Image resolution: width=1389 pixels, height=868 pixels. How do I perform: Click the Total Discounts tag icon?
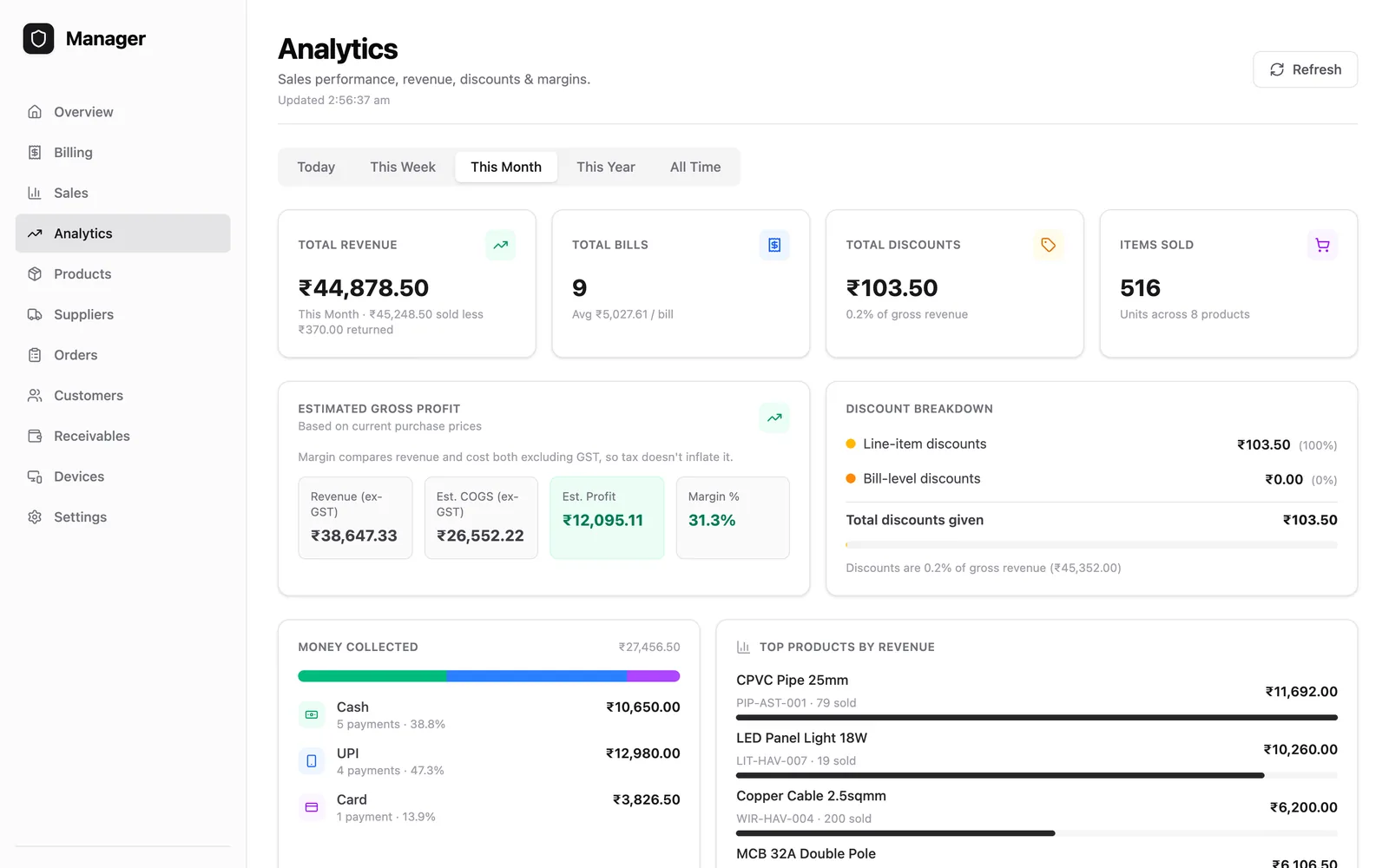click(x=1049, y=245)
